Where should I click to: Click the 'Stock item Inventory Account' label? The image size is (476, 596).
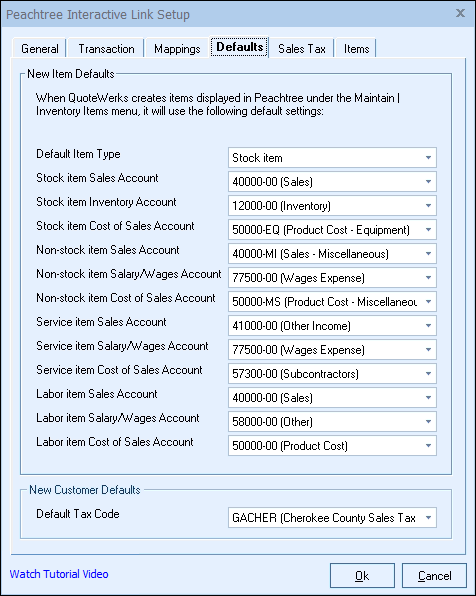106,202
